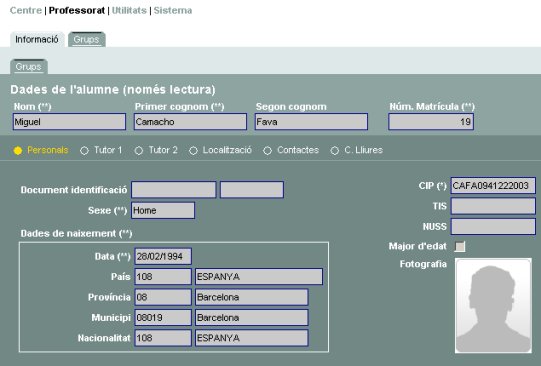This screenshot has width=541, height=366.
Task: Click the Nacionalitat name field ESPANYA
Action: click(252, 338)
